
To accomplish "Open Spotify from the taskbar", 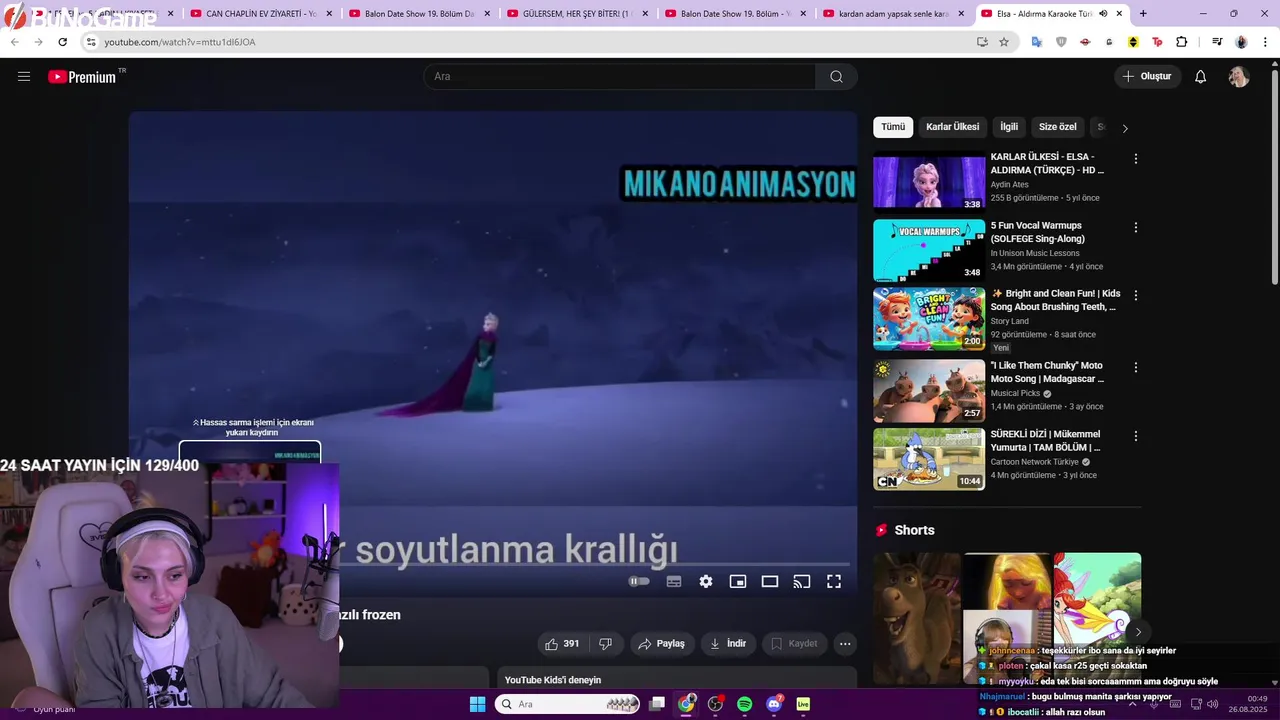I will [x=745, y=704].
